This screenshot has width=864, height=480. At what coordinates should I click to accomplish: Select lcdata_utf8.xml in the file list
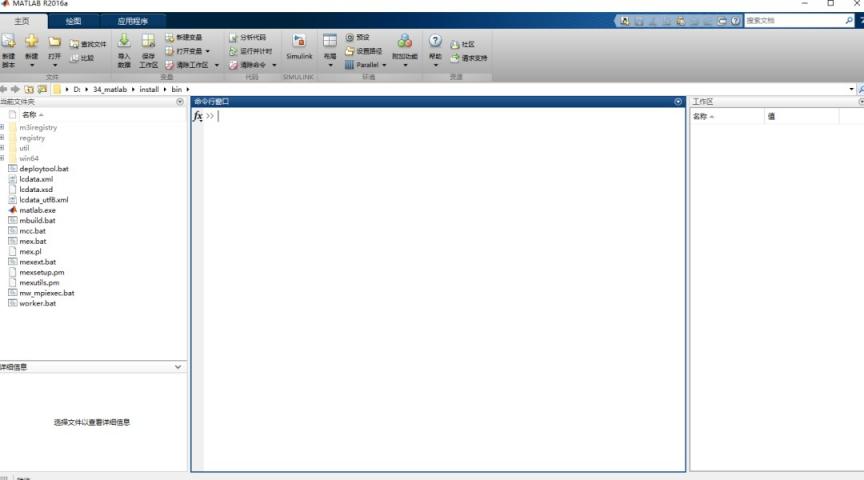pos(44,199)
